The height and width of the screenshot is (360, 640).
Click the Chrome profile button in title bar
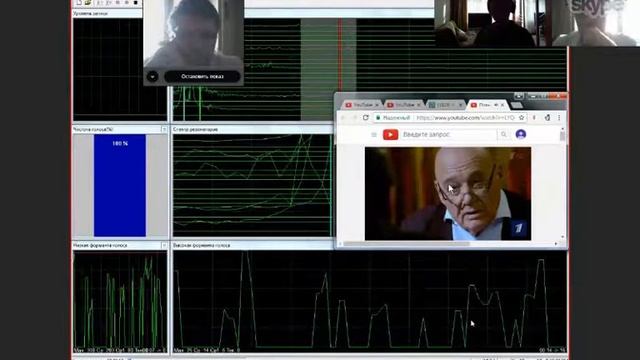[x=519, y=96]
